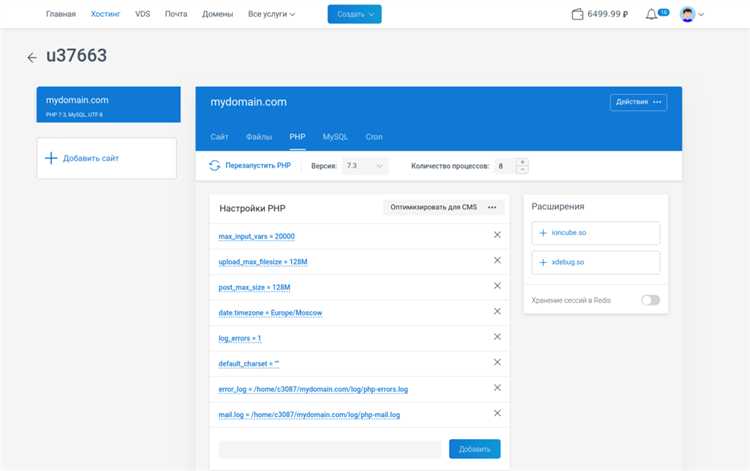The image size is (750, 471).
Task: Remove the log_errors setting
Action: coord(497,337)
